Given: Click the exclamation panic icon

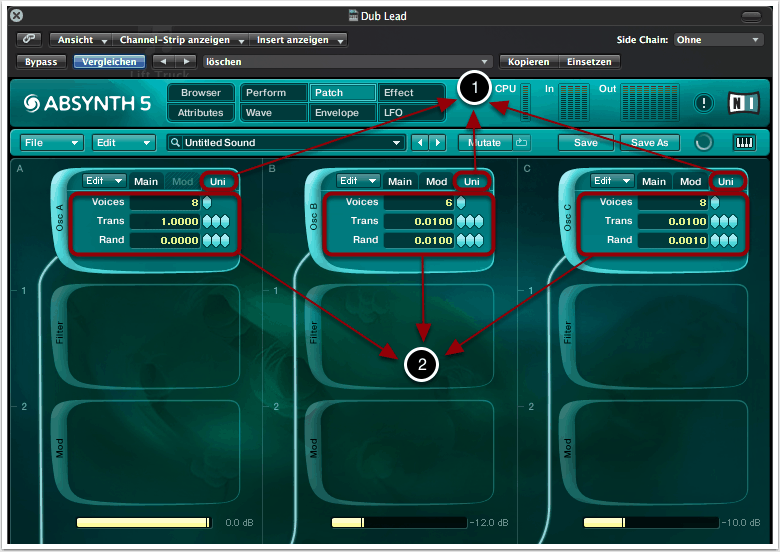Looking at the screenshot, I should [x=704, y=102].
